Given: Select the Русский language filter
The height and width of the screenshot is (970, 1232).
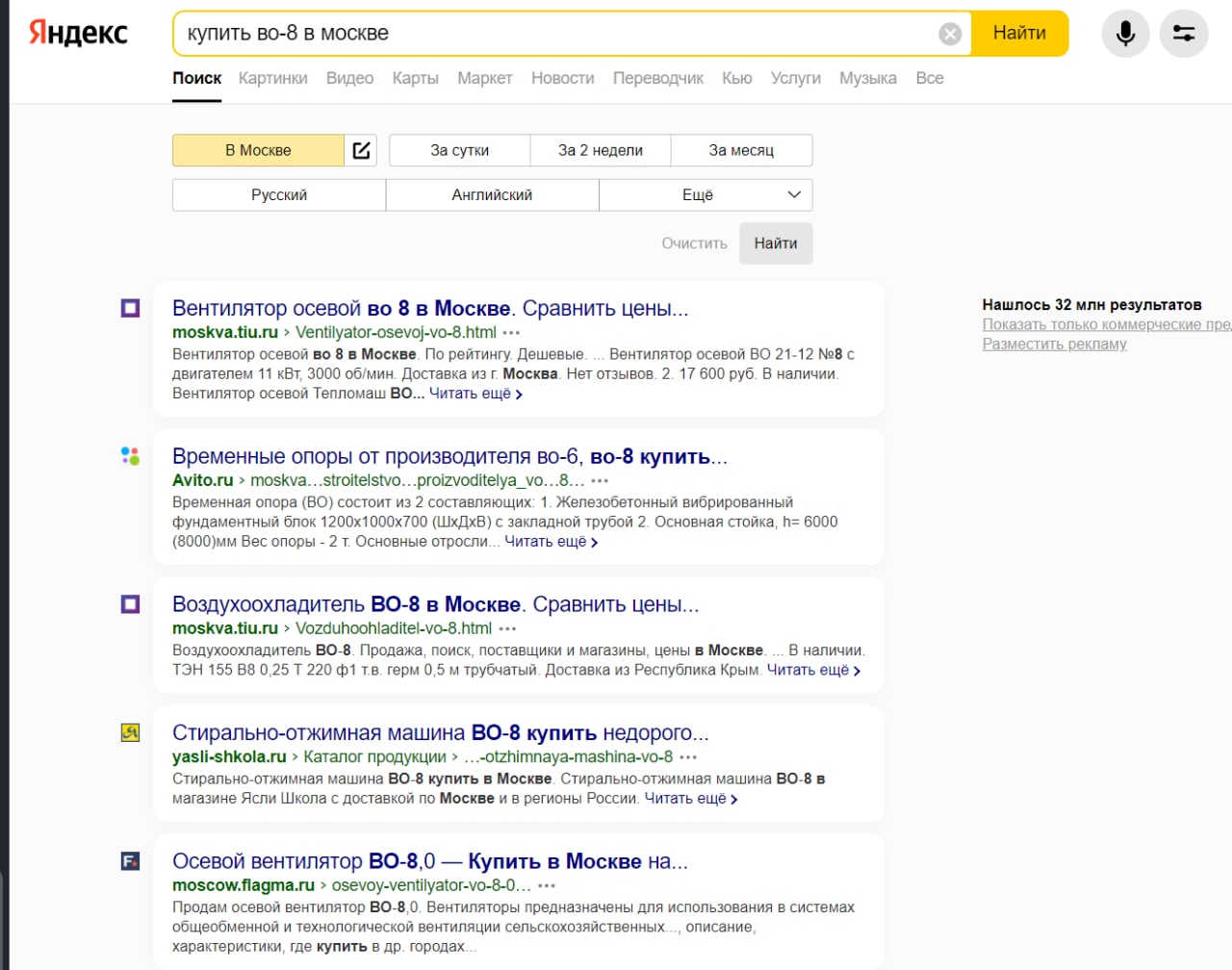Looking at the screenshot, I should click(x=279, y=194).
